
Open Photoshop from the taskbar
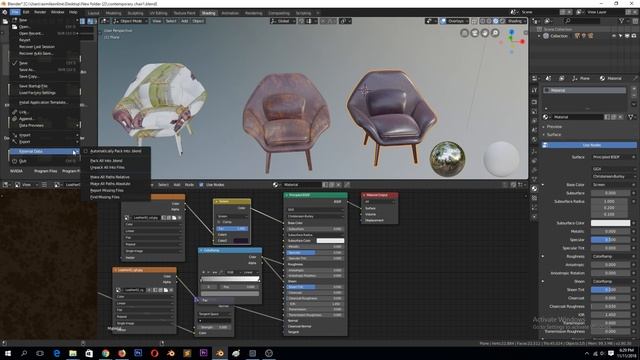pos(138,353)
